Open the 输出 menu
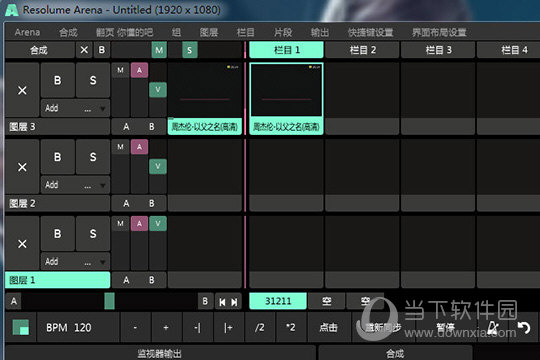This screenshot has height=360, width=540. pyautogui.click(x=320, y=32)
